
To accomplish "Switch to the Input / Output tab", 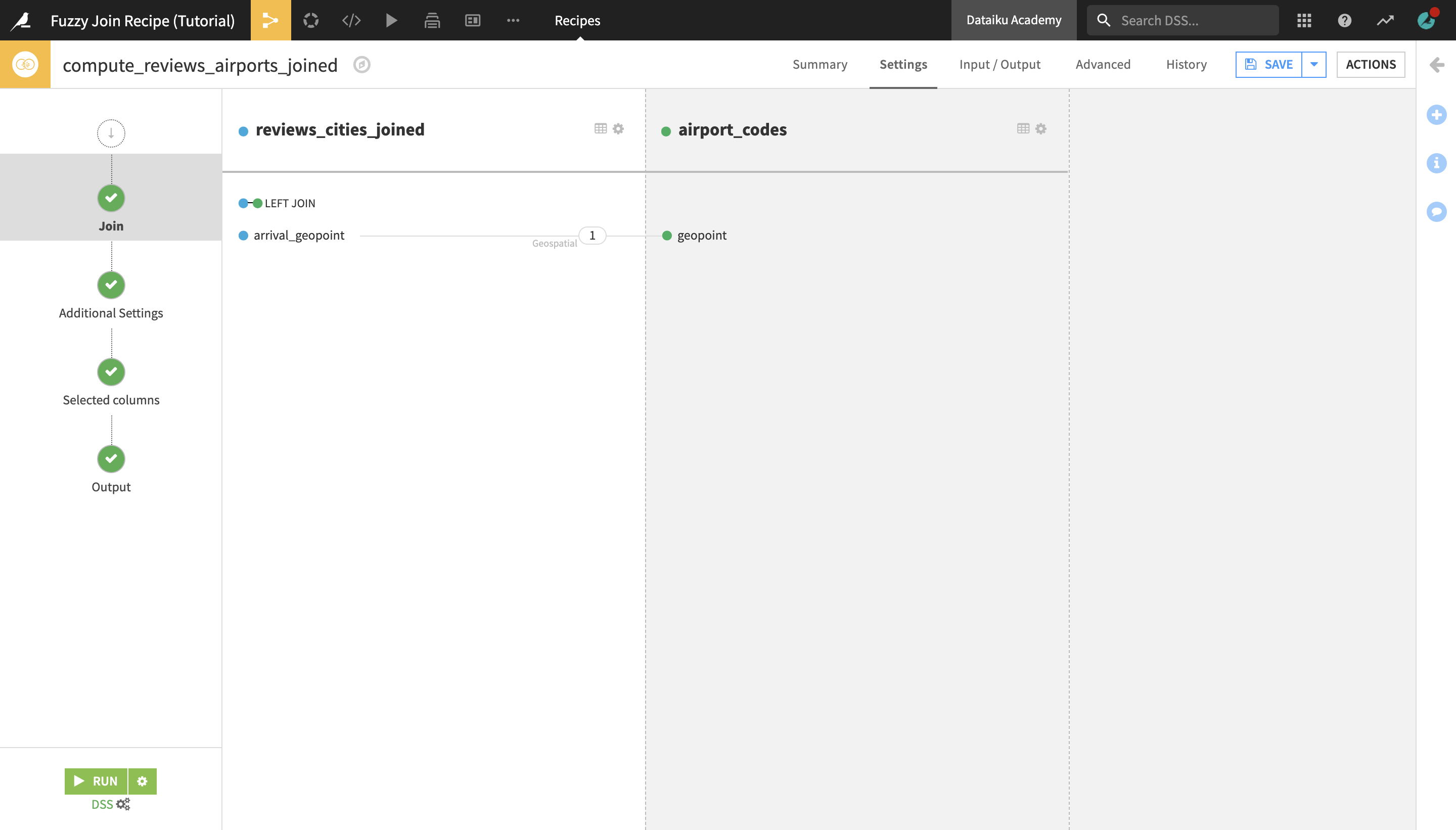I will coord(1000,64).
